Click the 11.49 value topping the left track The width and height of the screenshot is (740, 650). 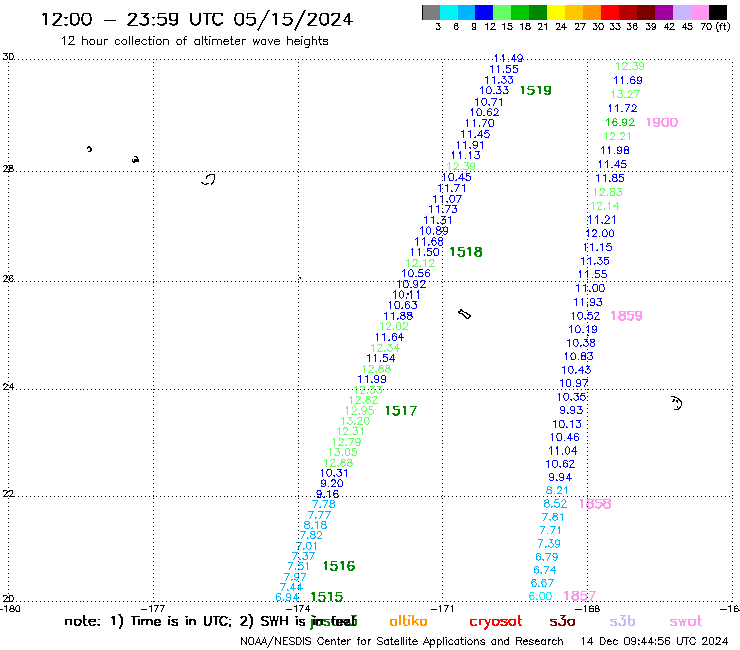508,58
